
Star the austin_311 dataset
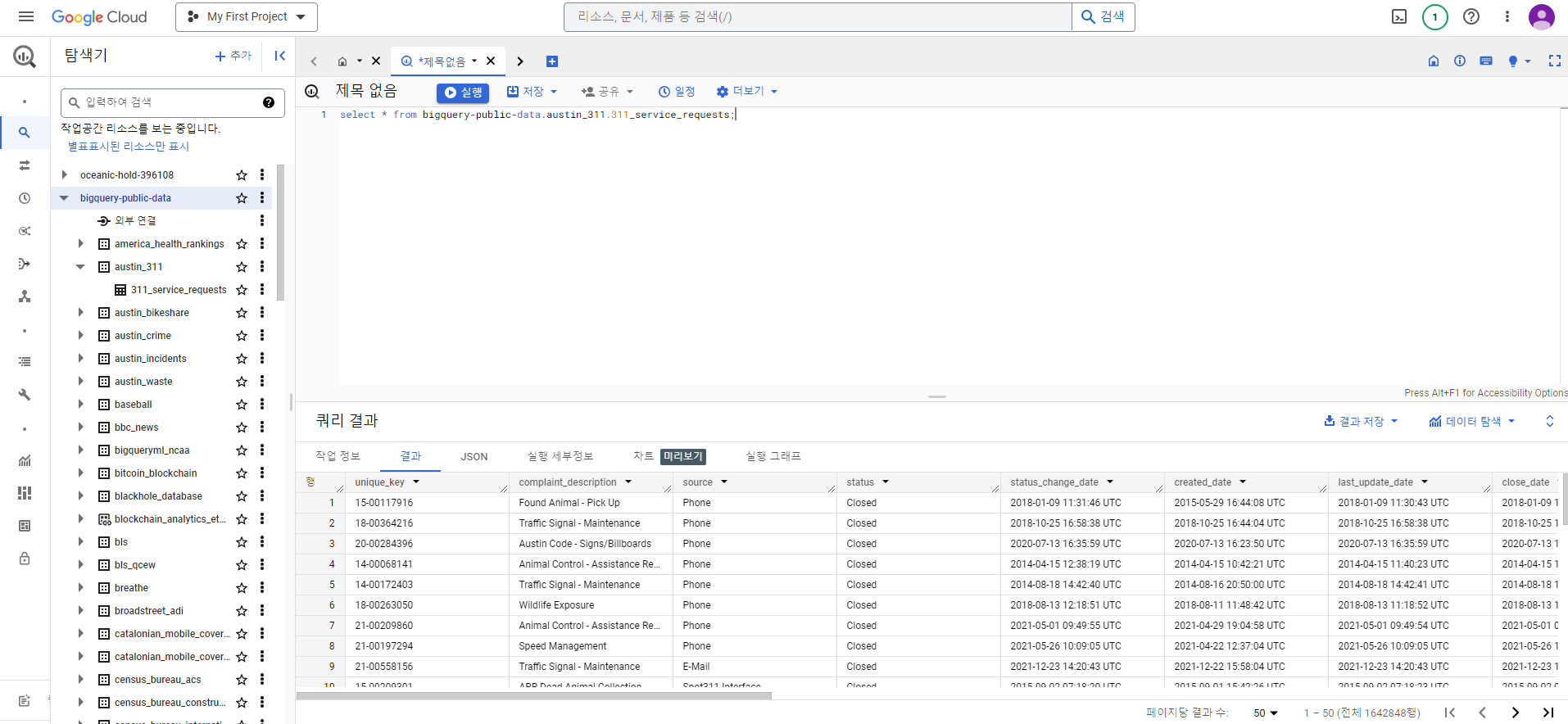point(242,267)
